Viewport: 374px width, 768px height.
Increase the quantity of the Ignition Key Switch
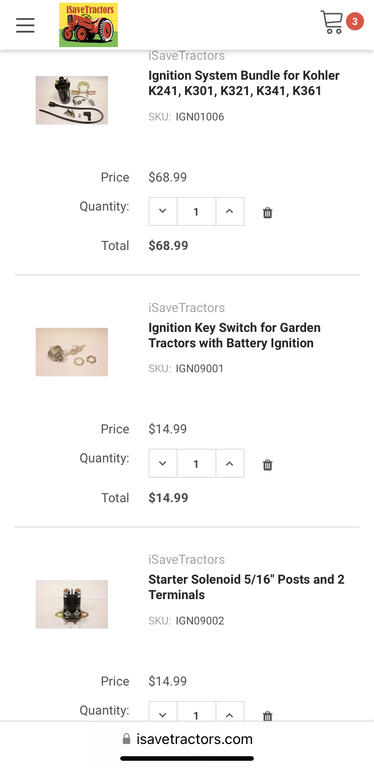pyautogui.click(x=229, y=463)
